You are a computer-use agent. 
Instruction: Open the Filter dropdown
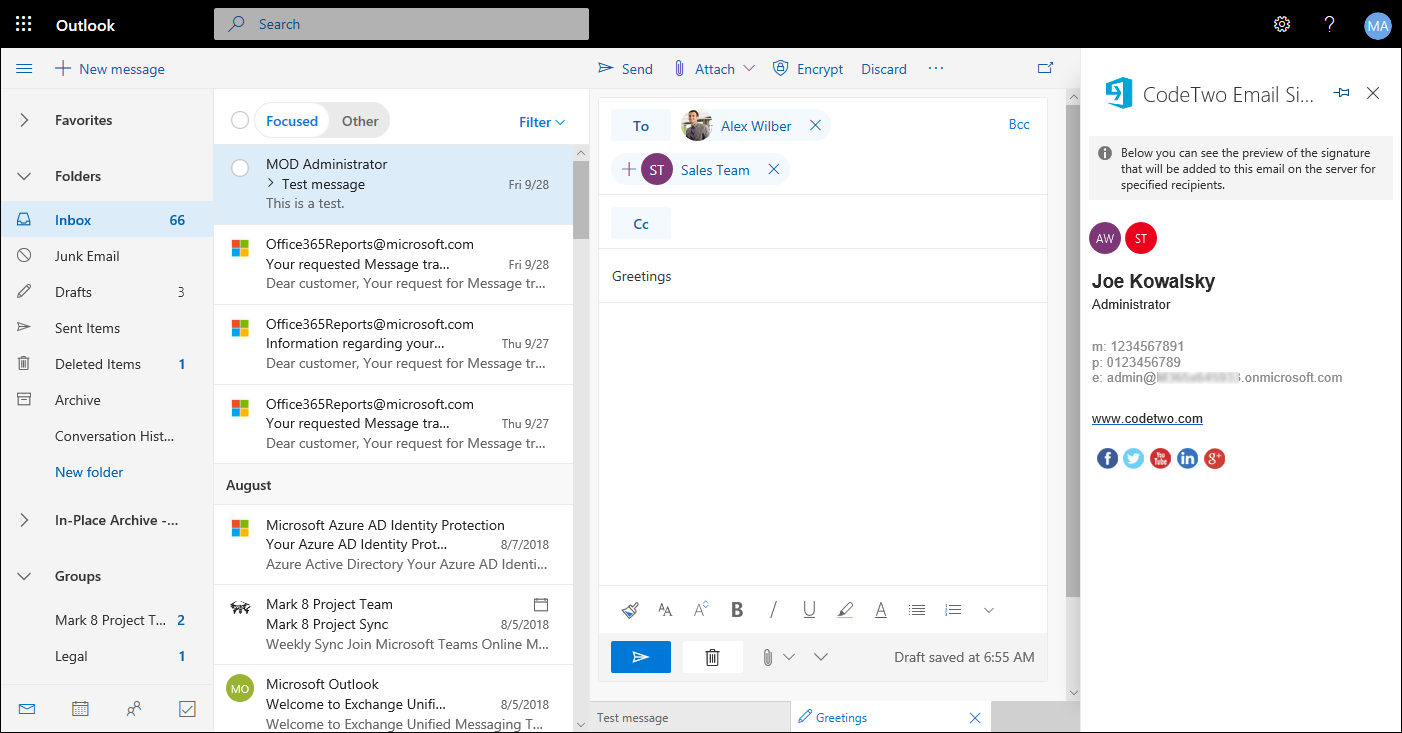pos(542,122)
